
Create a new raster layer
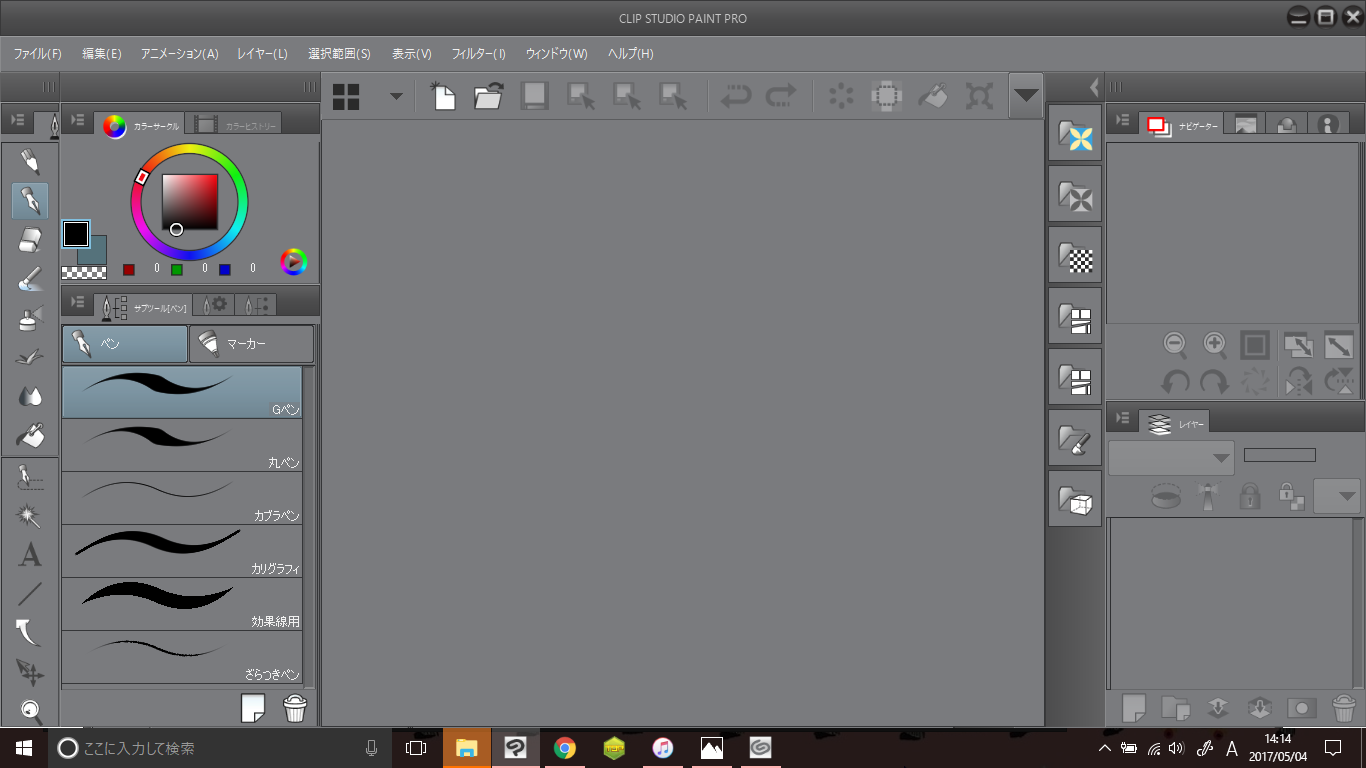(1133, 708)
